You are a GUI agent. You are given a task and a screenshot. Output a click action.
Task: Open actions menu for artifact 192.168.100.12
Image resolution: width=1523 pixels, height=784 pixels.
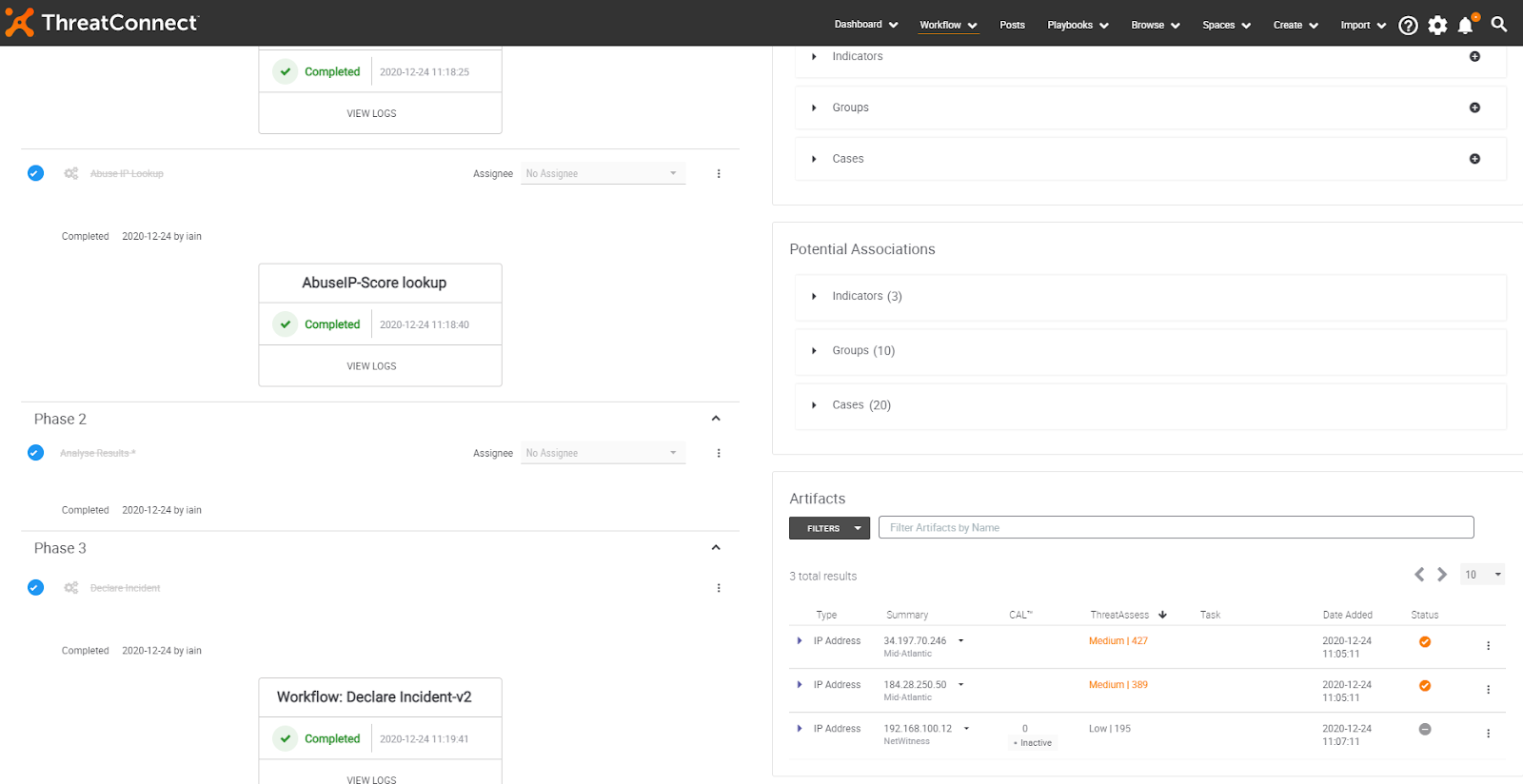[1489, 734]
